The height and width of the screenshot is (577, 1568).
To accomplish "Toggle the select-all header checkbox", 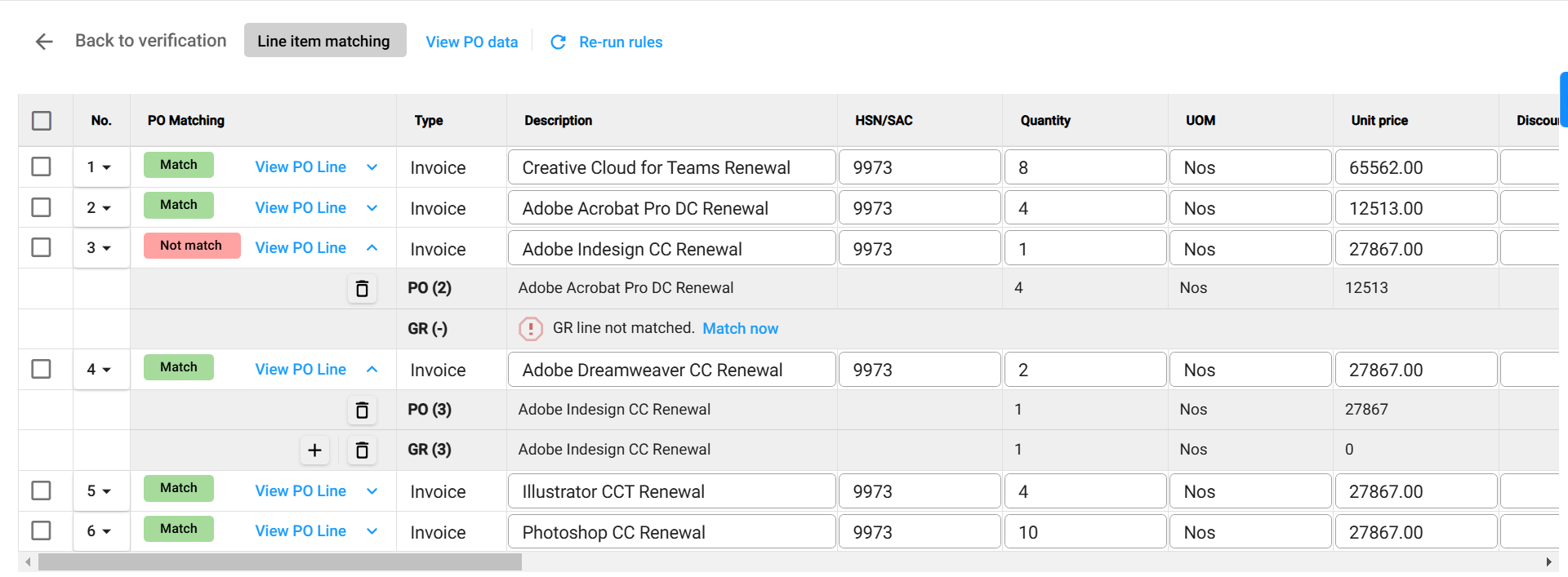I will 42,121.
